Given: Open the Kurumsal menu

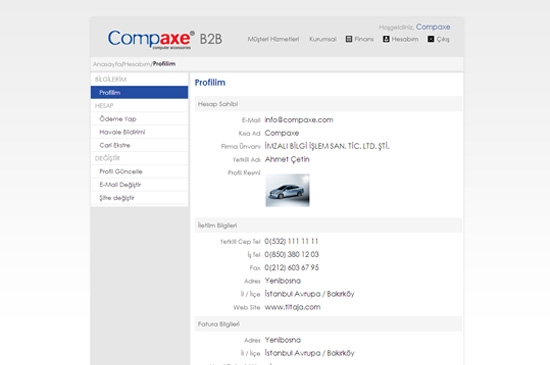Looking at the screenshot, I should tap(323, 39).
